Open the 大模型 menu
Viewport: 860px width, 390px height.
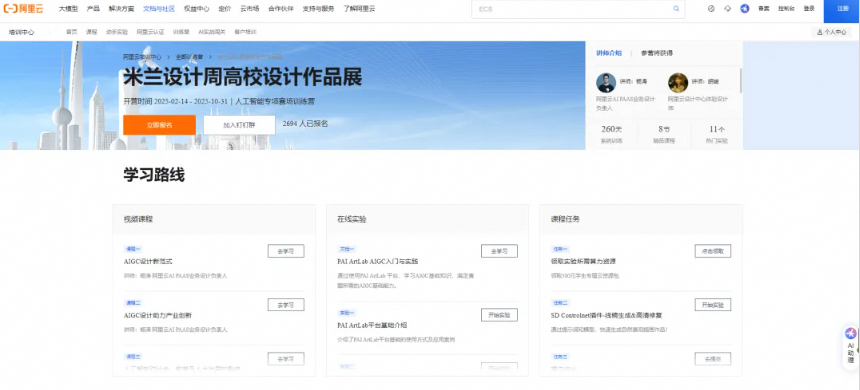tap(68, 9)
